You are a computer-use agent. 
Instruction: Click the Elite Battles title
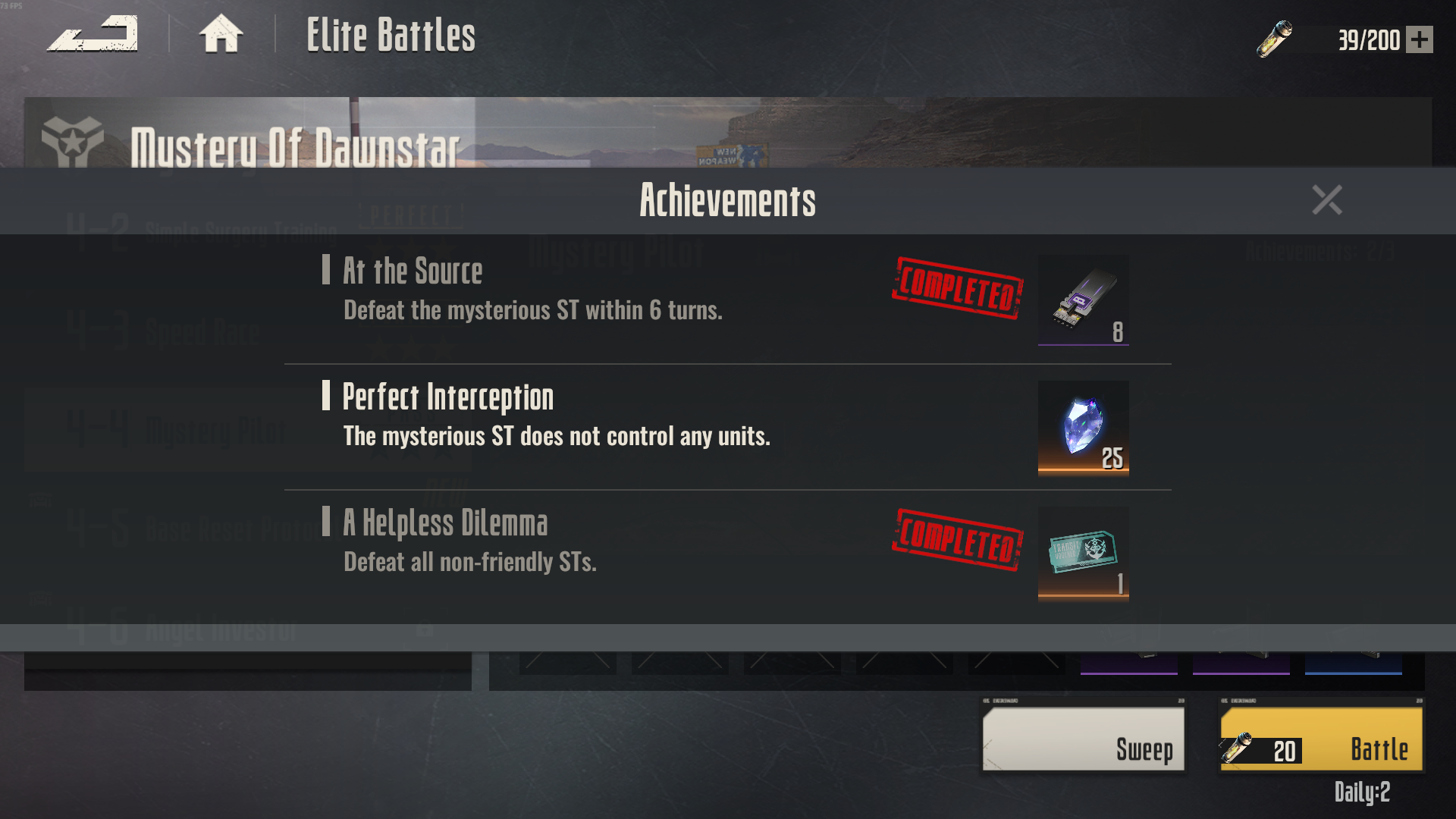pos(391,36)
